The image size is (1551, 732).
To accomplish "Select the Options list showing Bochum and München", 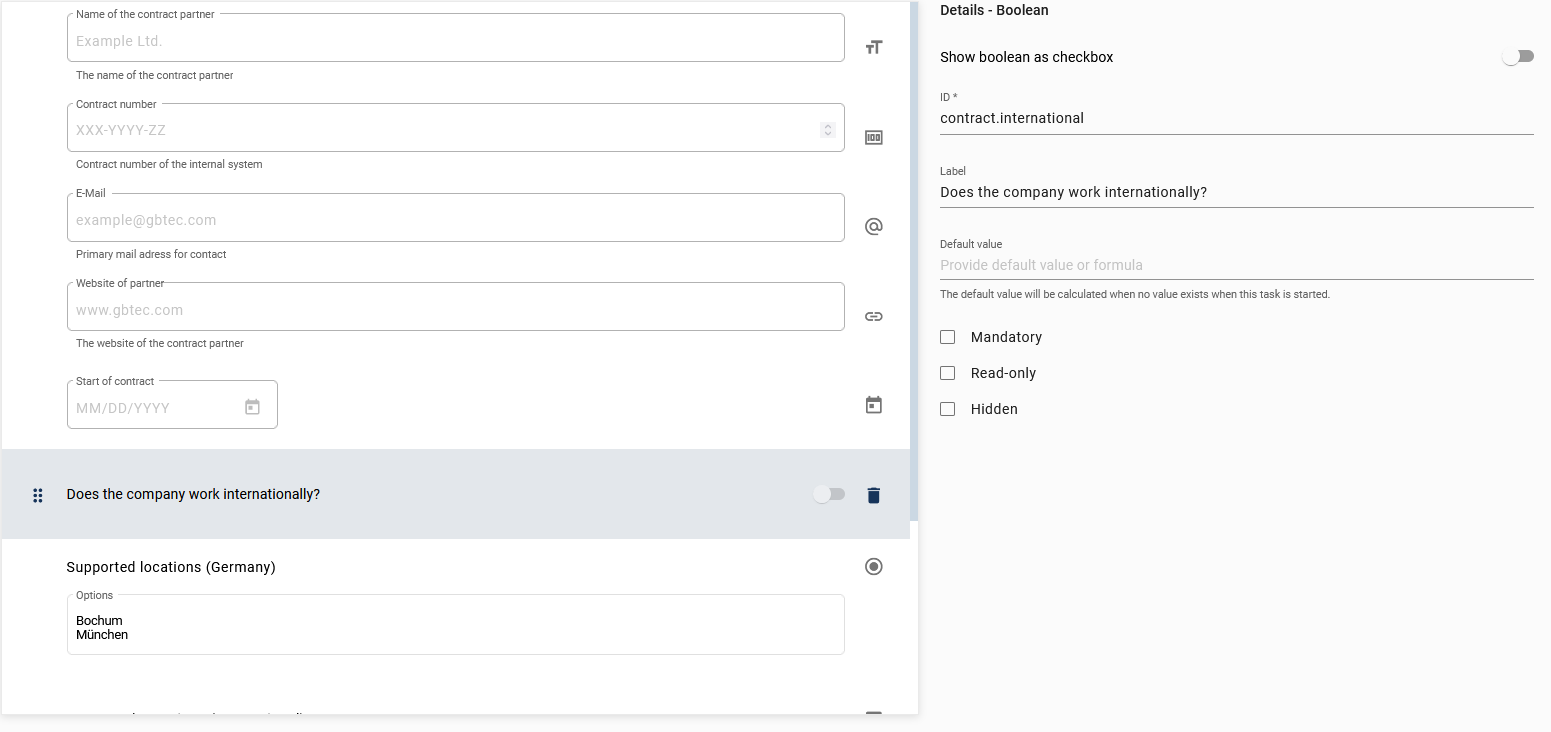I will pos(455,624).
